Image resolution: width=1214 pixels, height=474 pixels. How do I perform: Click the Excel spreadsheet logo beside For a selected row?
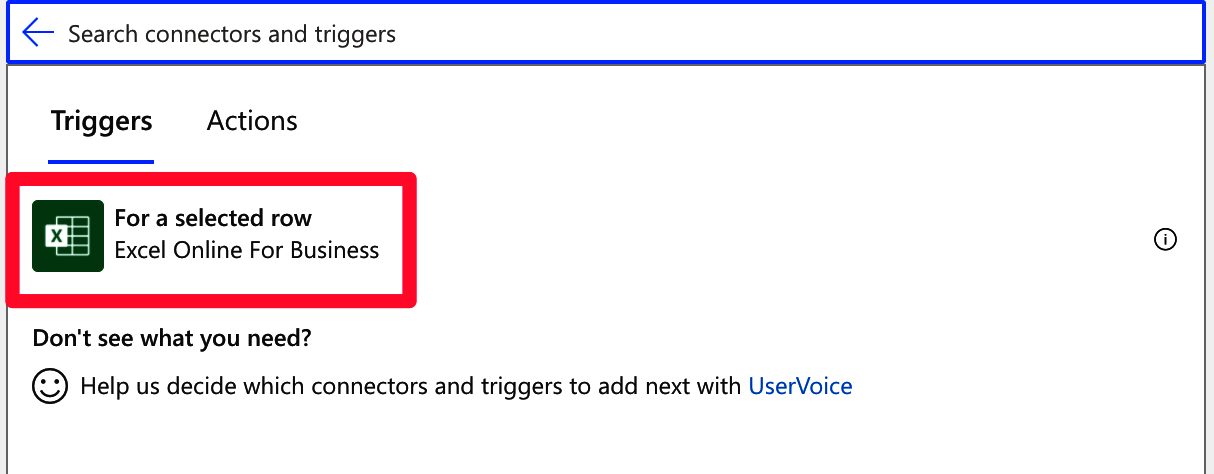(68, 236)
